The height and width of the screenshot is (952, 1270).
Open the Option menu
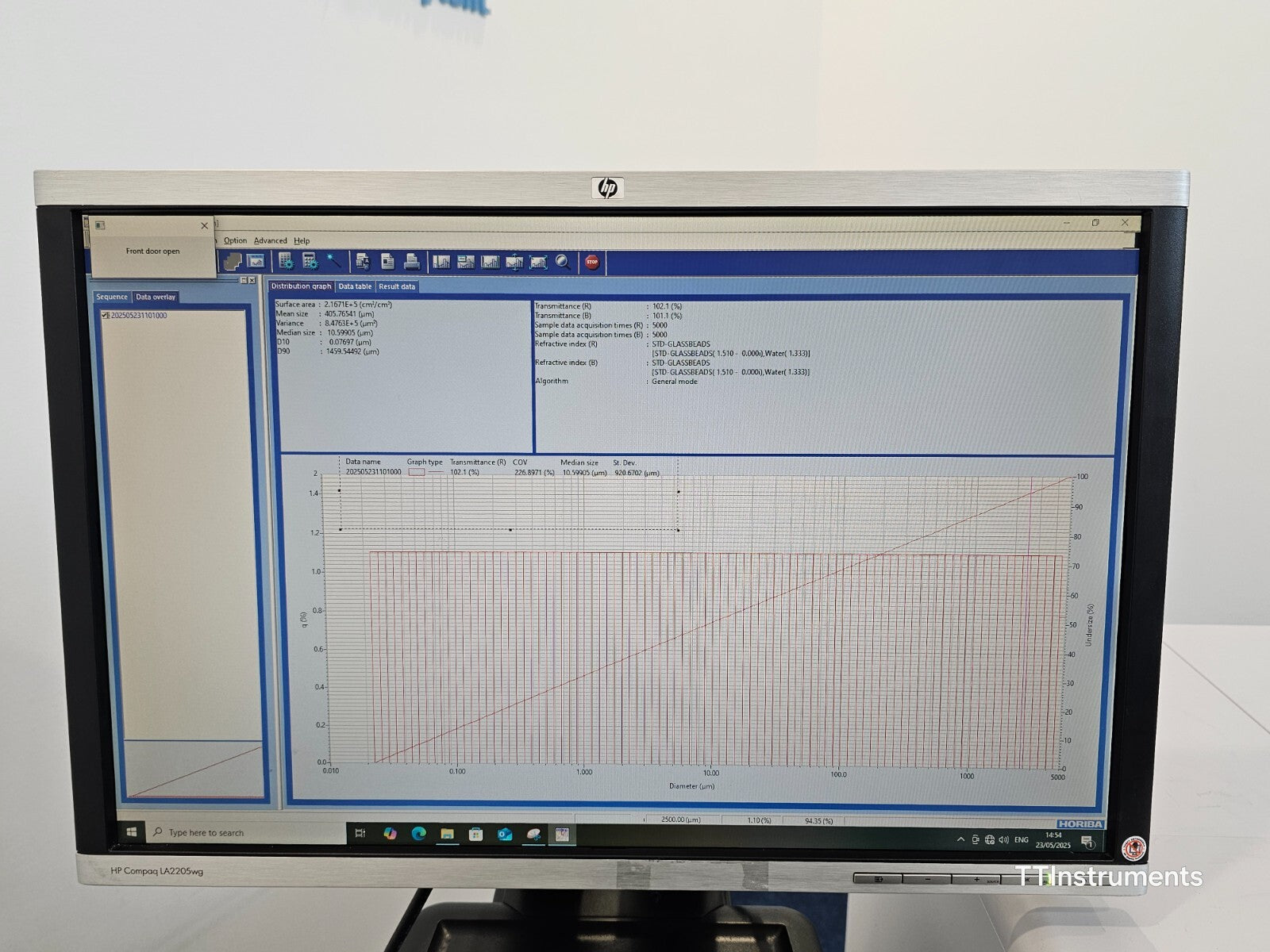[235, 240]
